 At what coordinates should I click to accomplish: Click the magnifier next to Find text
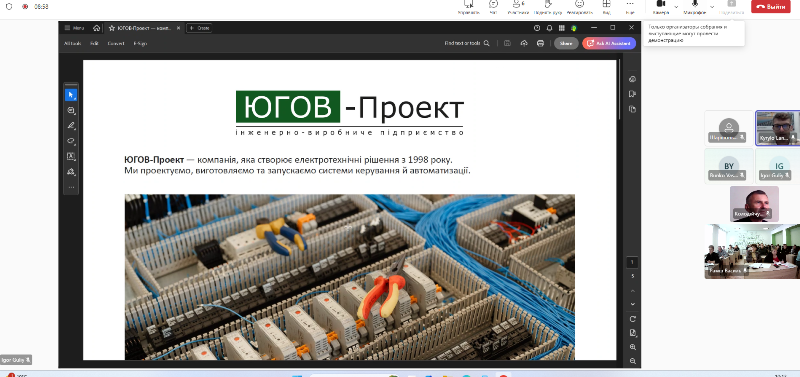[x=487, y=43]
